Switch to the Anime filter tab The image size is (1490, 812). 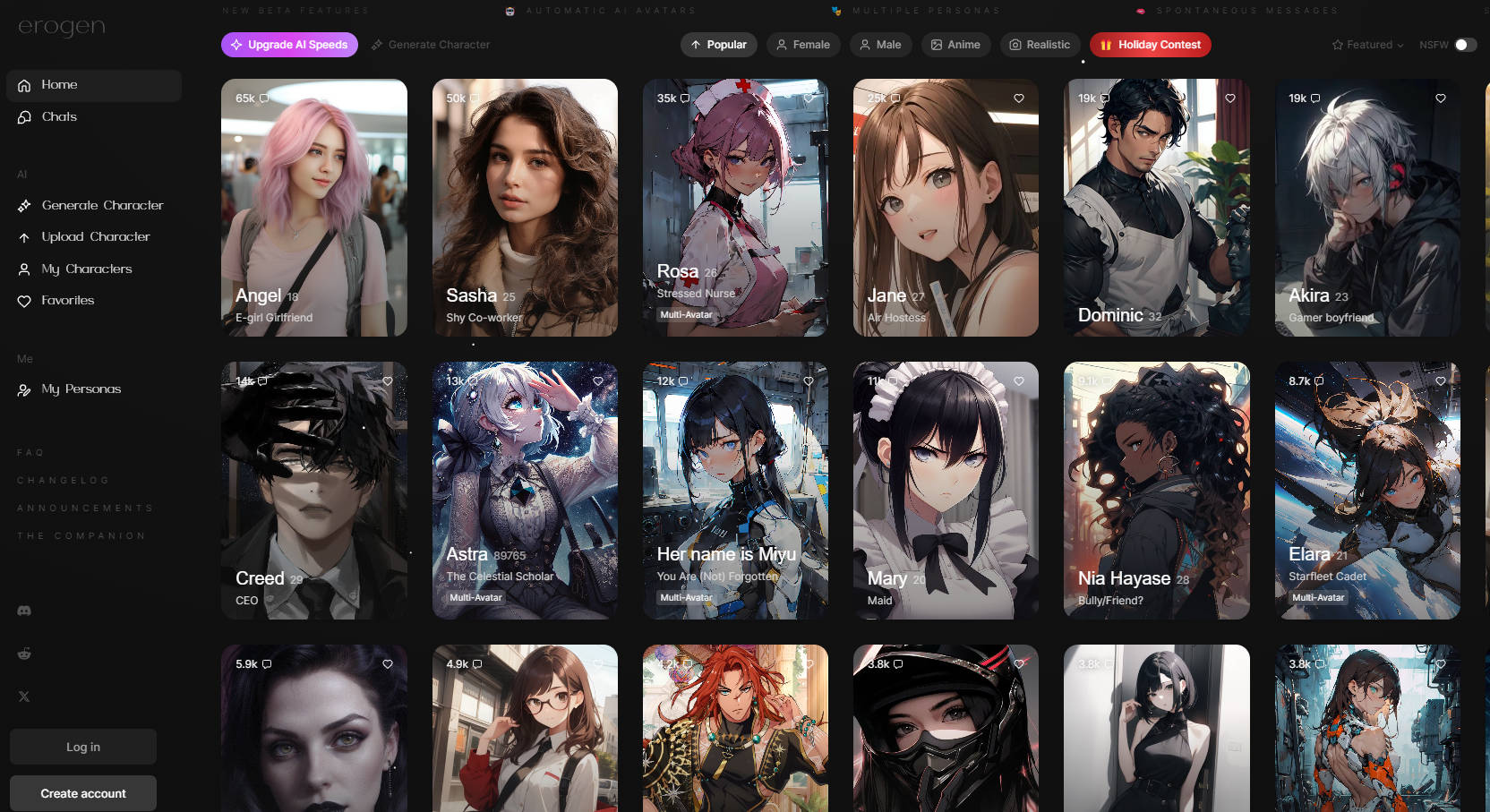coord(955,44)
